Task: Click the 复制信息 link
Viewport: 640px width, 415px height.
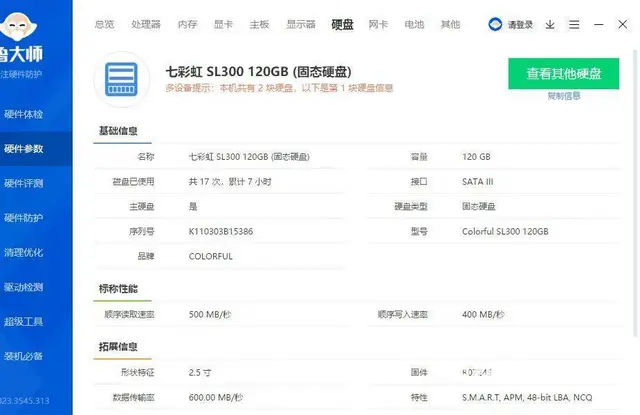Action: pyautogui.click(x=564, y=96)
